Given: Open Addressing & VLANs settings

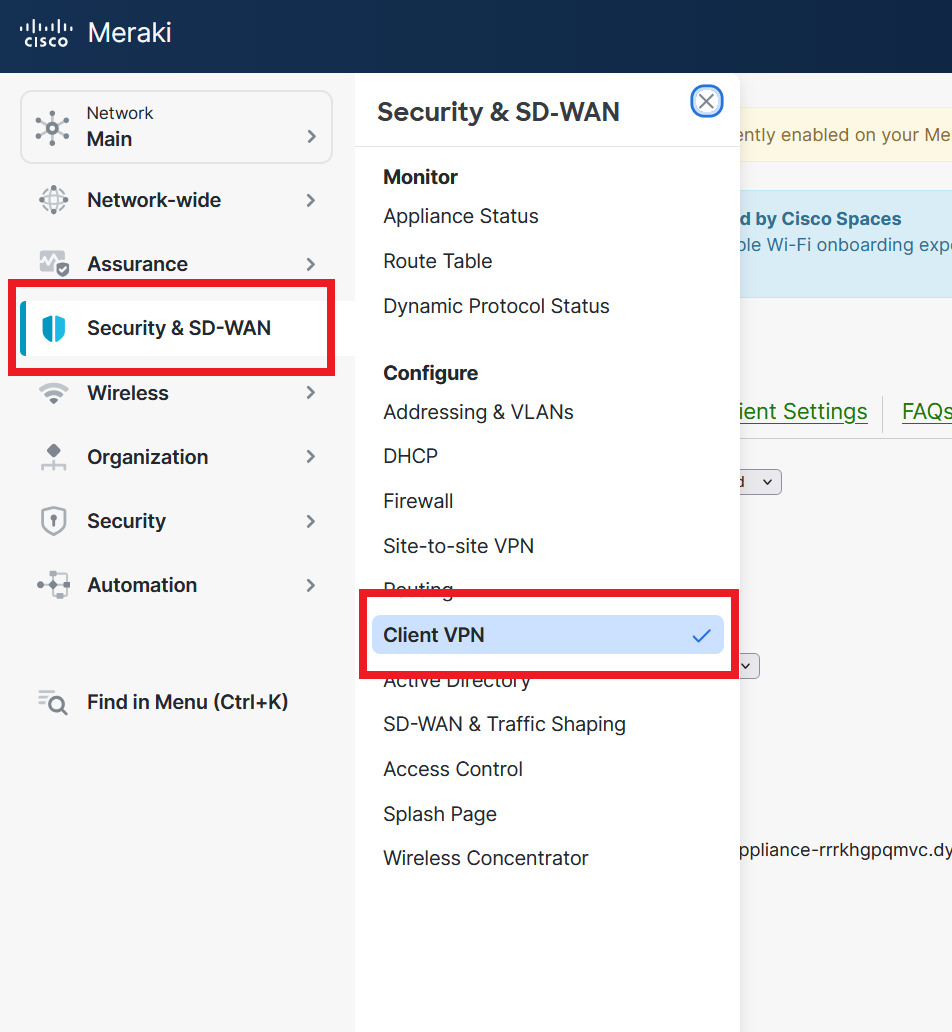Looking at the screenshot, I should point(479,412).
